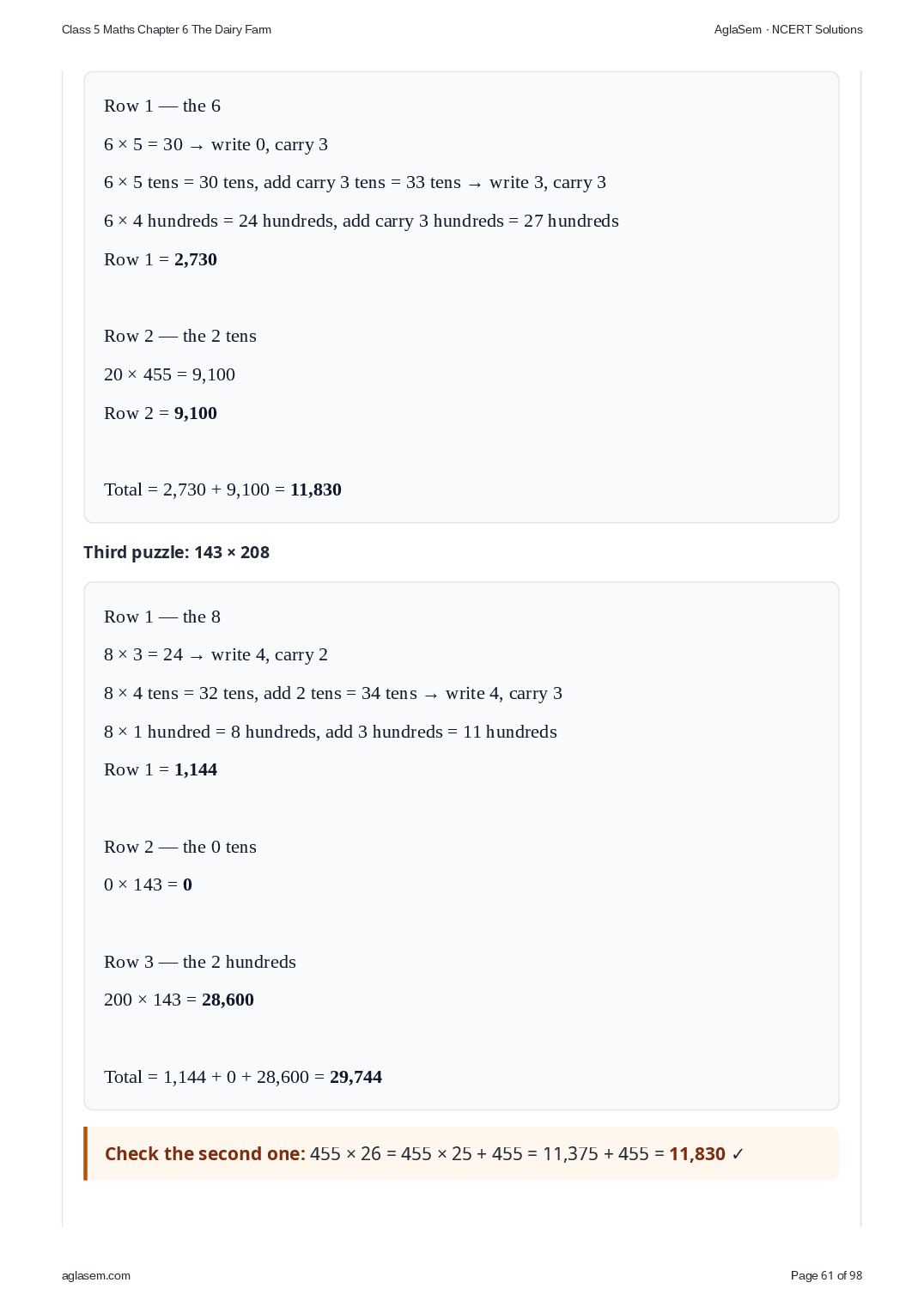This screenshot has height=1307, width=924.
Task: Click the 200 × 143 = 28,600 line
Action: (179, 1000)
